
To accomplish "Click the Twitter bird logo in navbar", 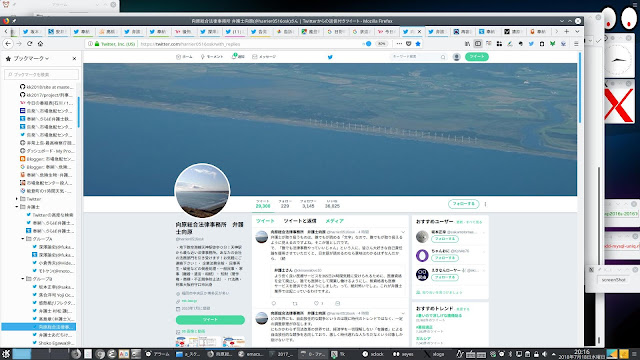I will (x=330, y=57).
